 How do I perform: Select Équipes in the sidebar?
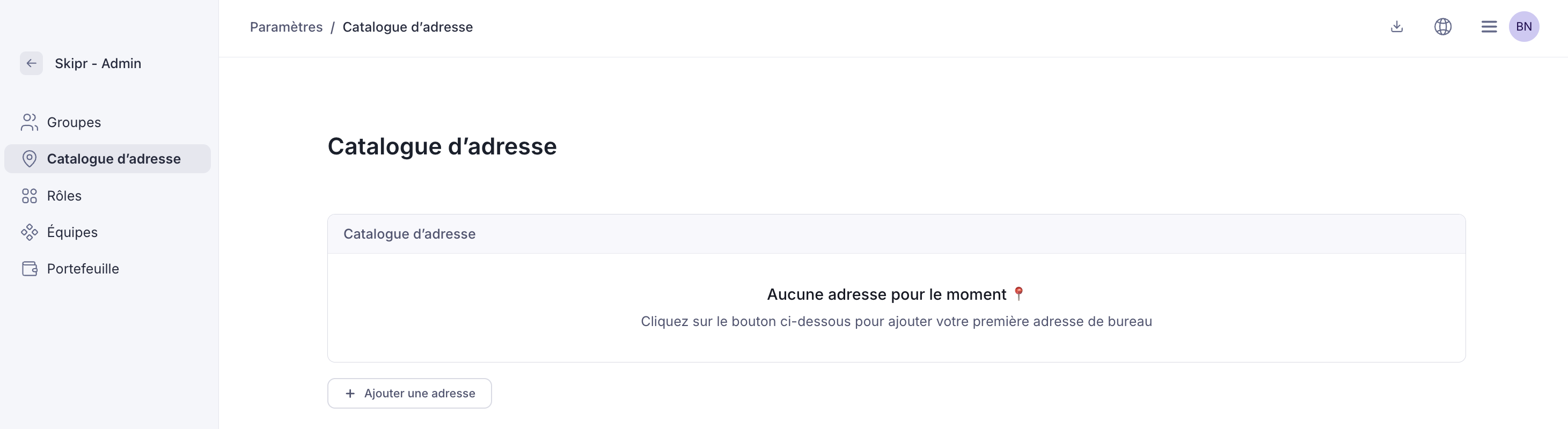[x=72, y=232]
